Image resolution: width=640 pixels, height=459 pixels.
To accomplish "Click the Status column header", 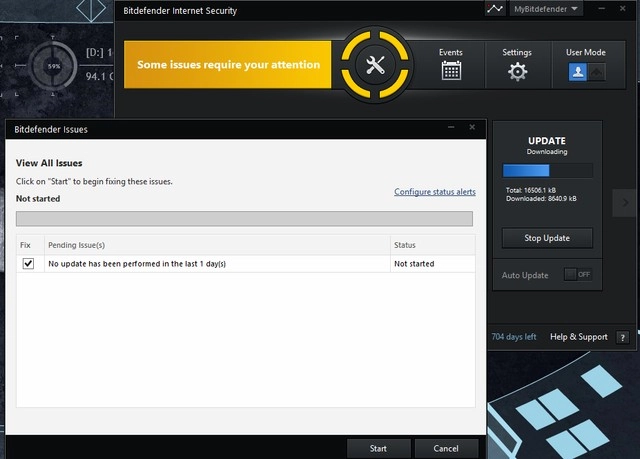I will pyautogui.click(x=433, y=245).
